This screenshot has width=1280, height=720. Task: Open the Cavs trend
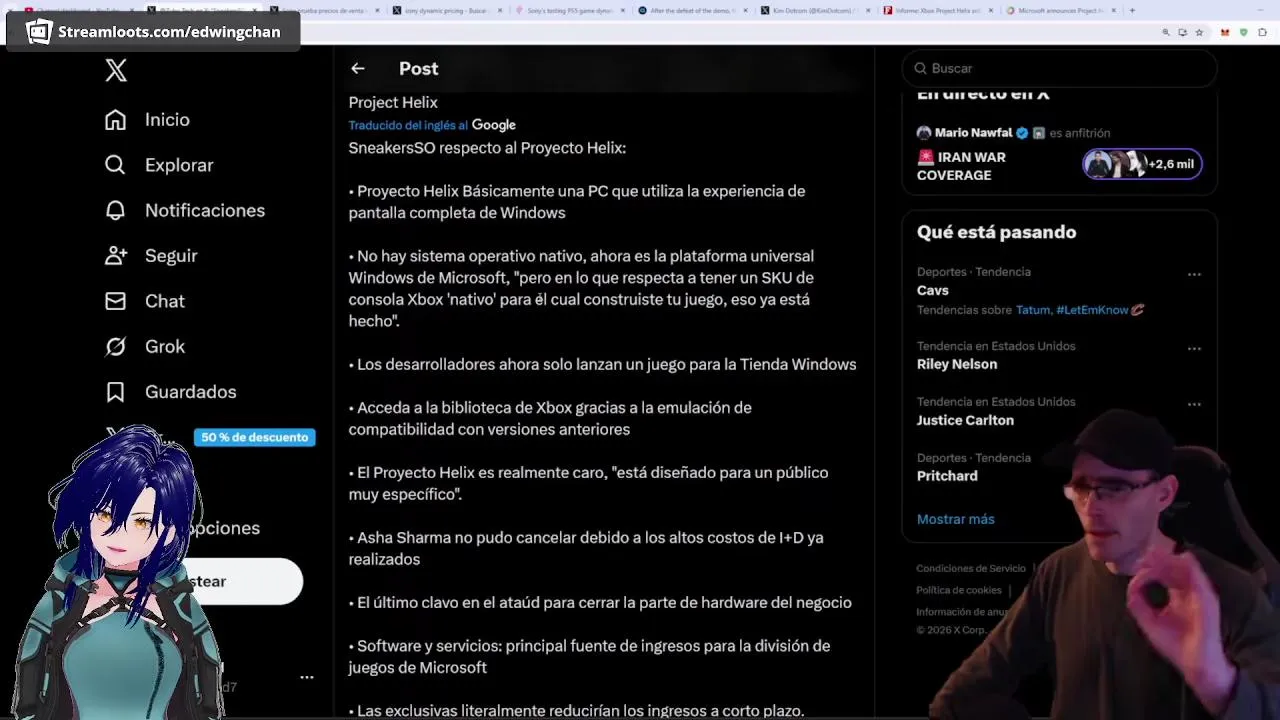[x=932, y=290]
